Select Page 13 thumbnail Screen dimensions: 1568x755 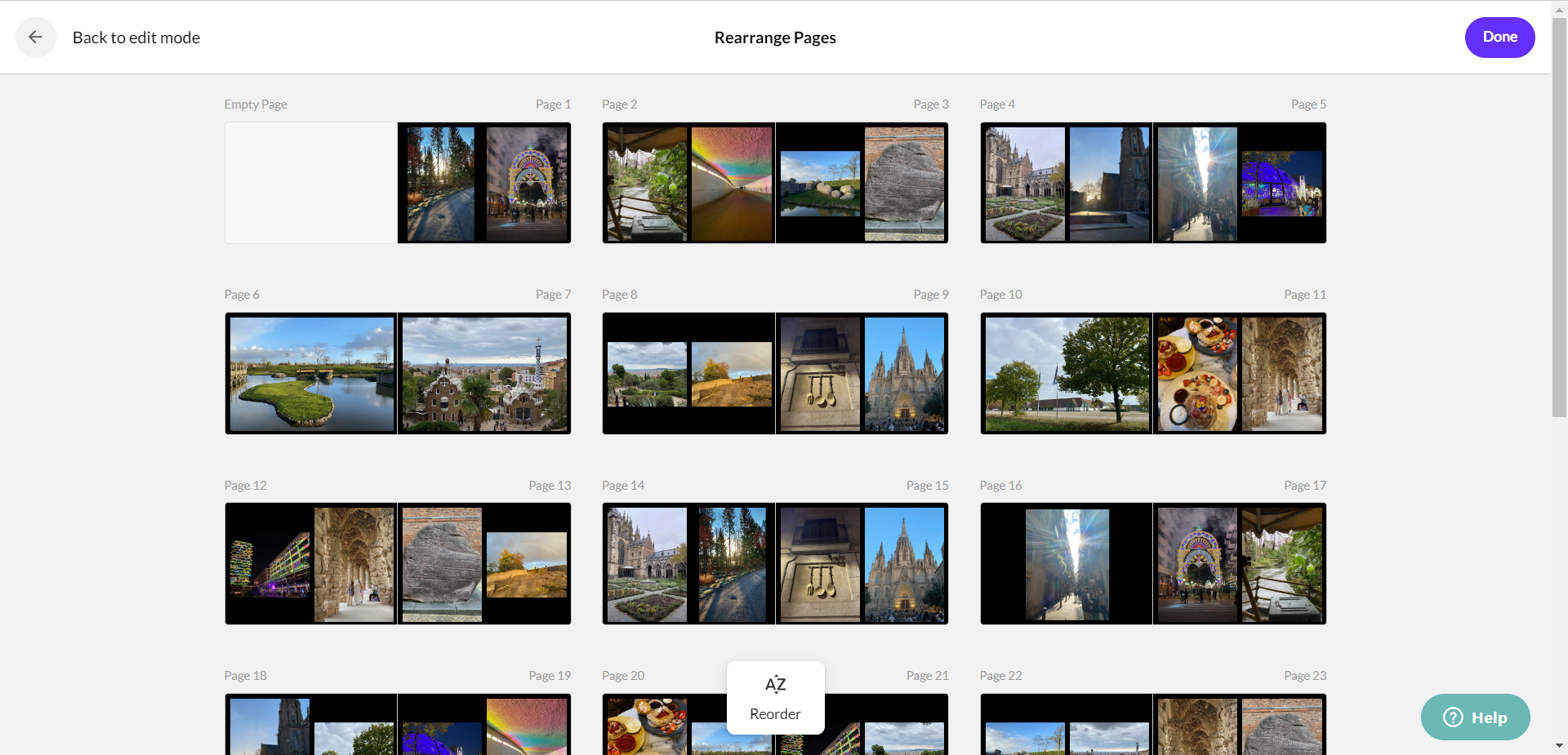[484, 564]
